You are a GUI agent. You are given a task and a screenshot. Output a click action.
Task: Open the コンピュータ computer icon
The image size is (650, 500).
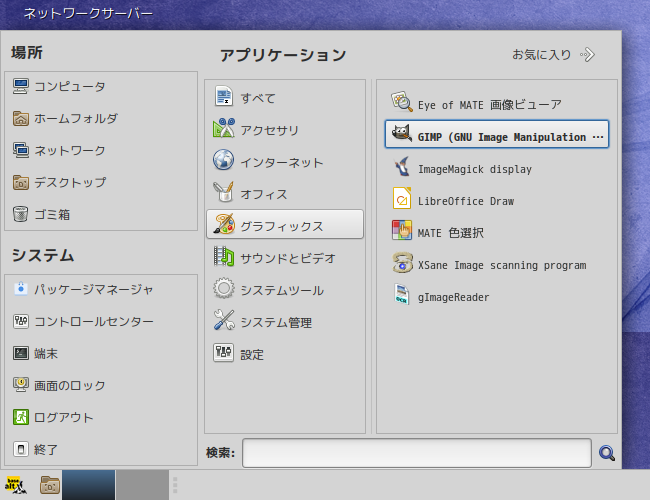coord(20,86)
